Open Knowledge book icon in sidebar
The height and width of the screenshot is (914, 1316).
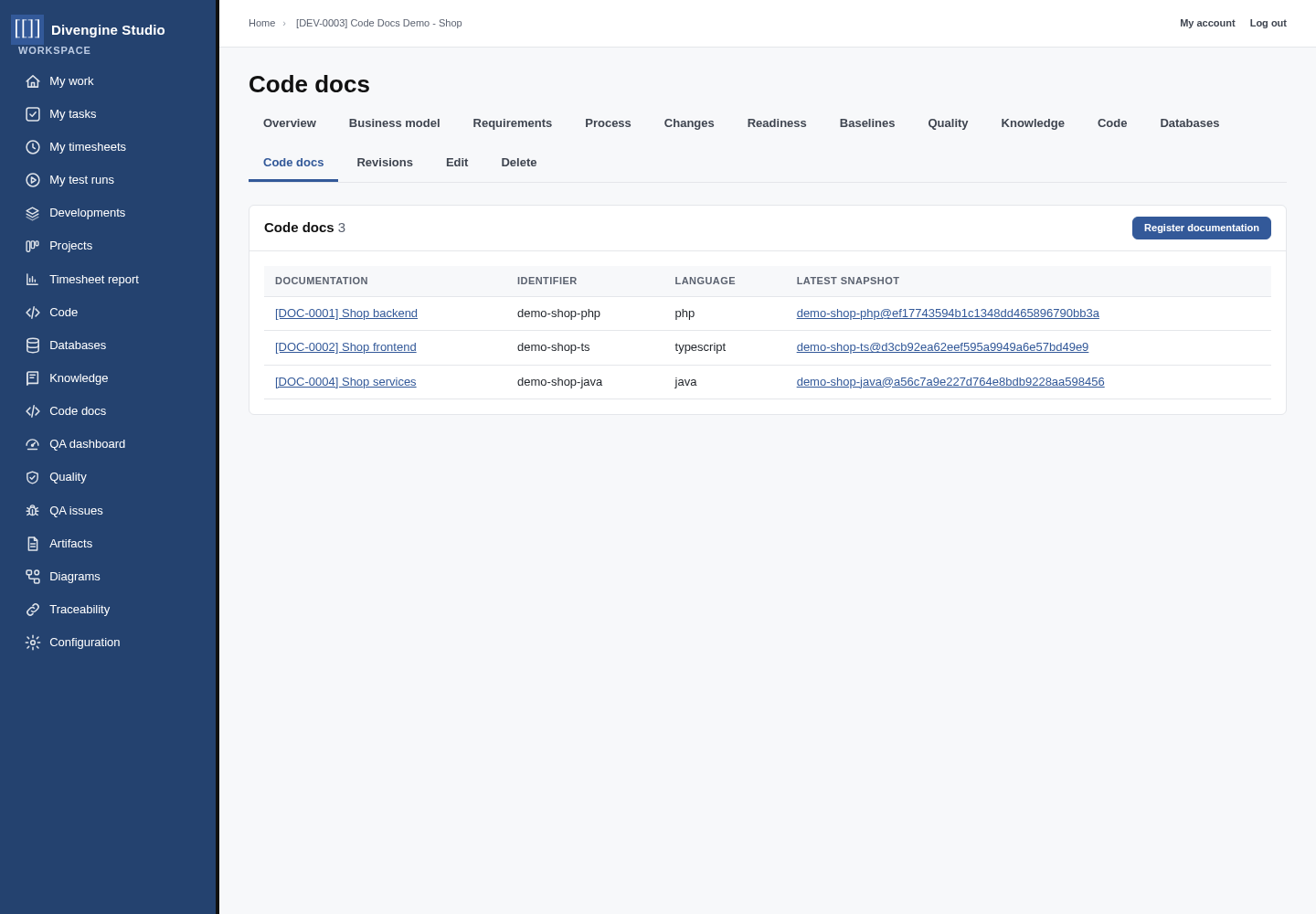[33, 378]
